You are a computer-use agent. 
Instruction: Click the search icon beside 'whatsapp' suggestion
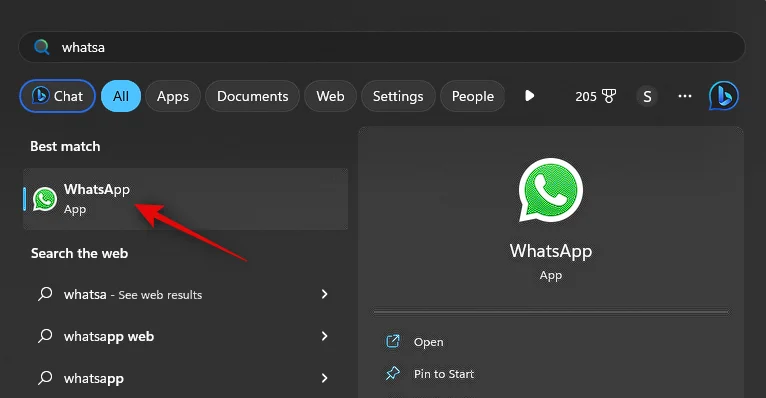tap(45, 378)
